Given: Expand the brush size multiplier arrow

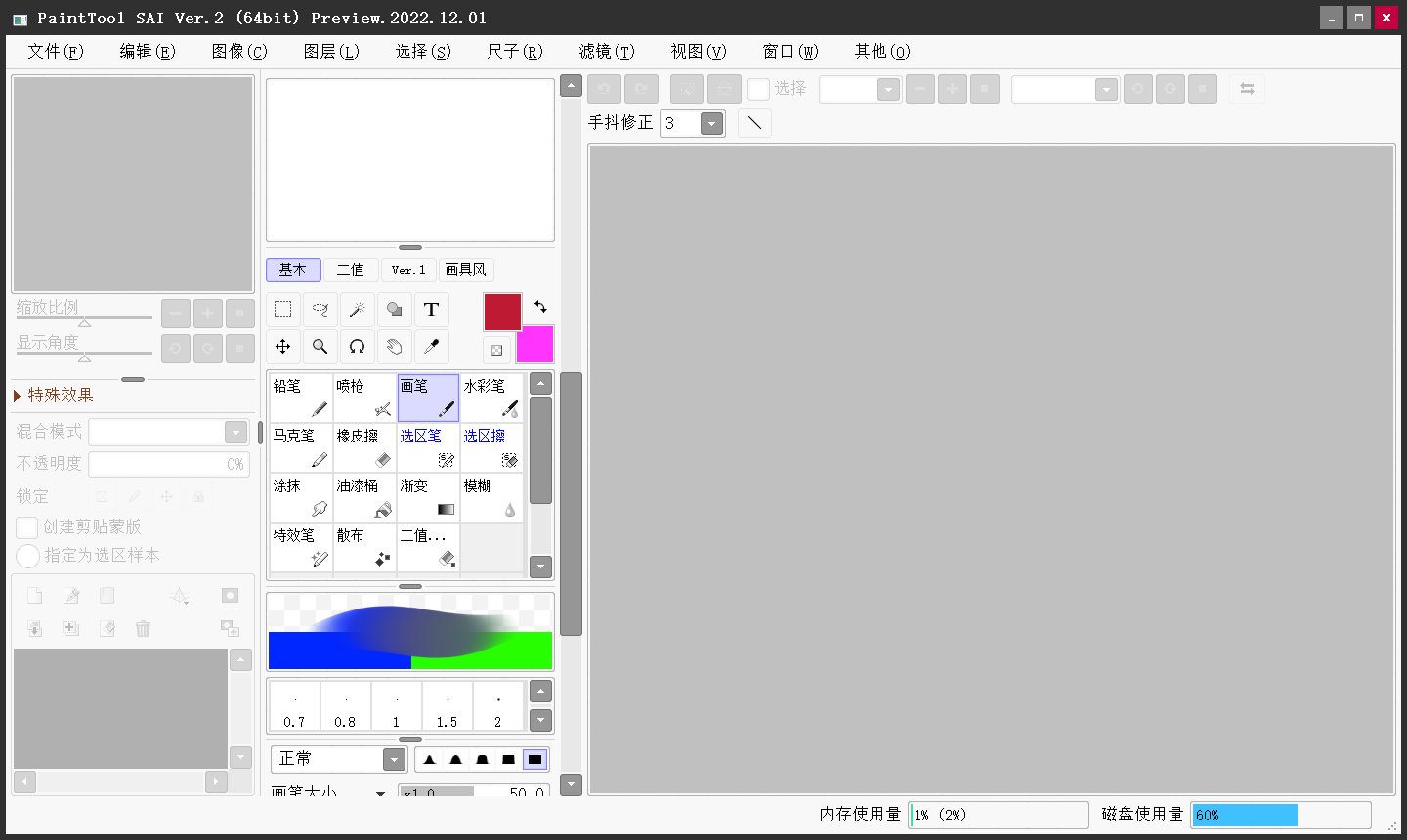Looking at the screenshot, I should tap(380, 793).
